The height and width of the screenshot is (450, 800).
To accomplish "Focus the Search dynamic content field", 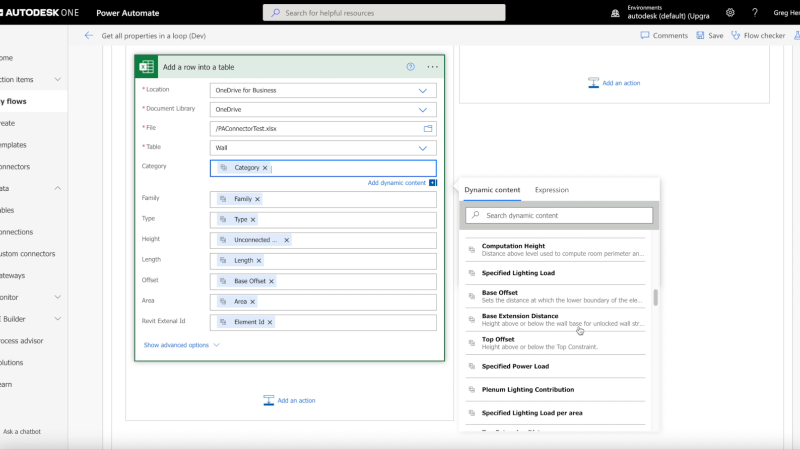I will pos(559,215).
